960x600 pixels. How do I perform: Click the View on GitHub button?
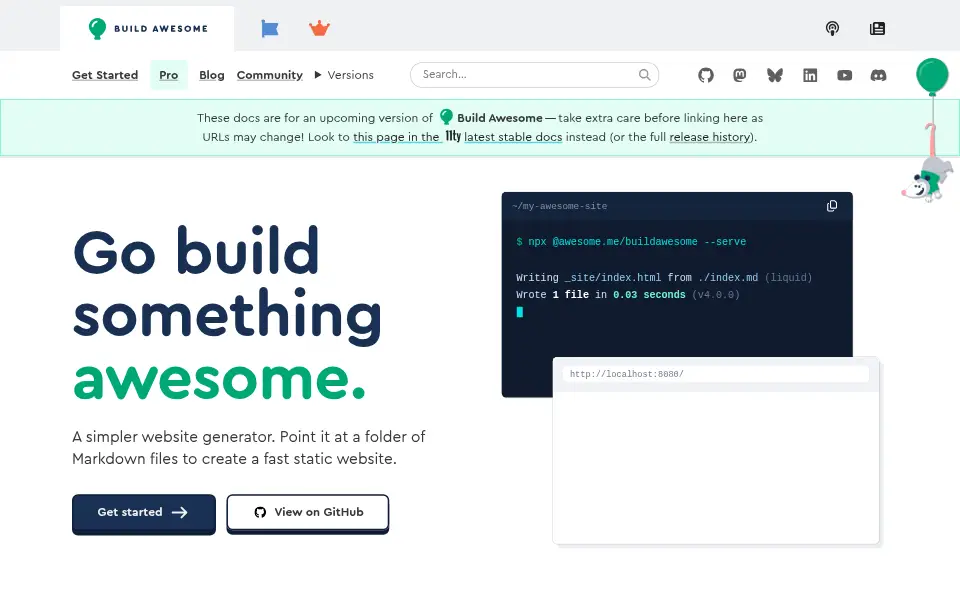click(x=308, y=512)
